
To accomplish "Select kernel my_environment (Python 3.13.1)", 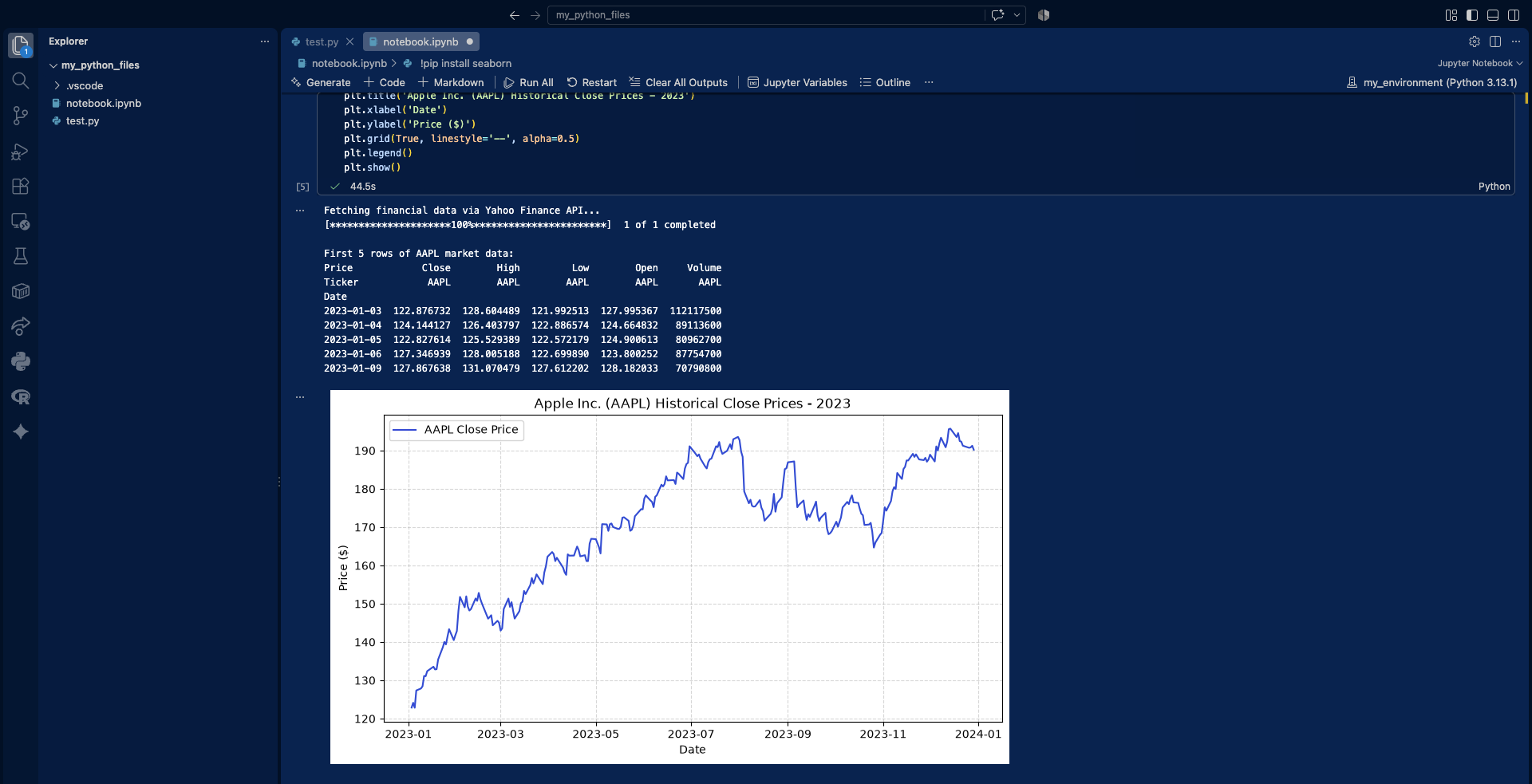I will click(1432, 82).
